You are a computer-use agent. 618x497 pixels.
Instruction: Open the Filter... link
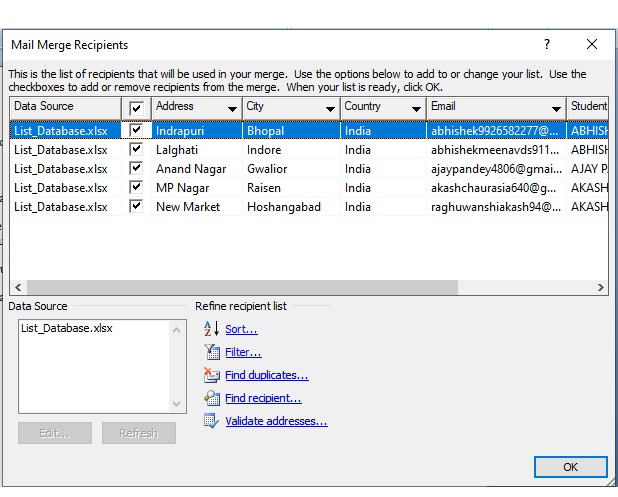(x=243, y=352)
